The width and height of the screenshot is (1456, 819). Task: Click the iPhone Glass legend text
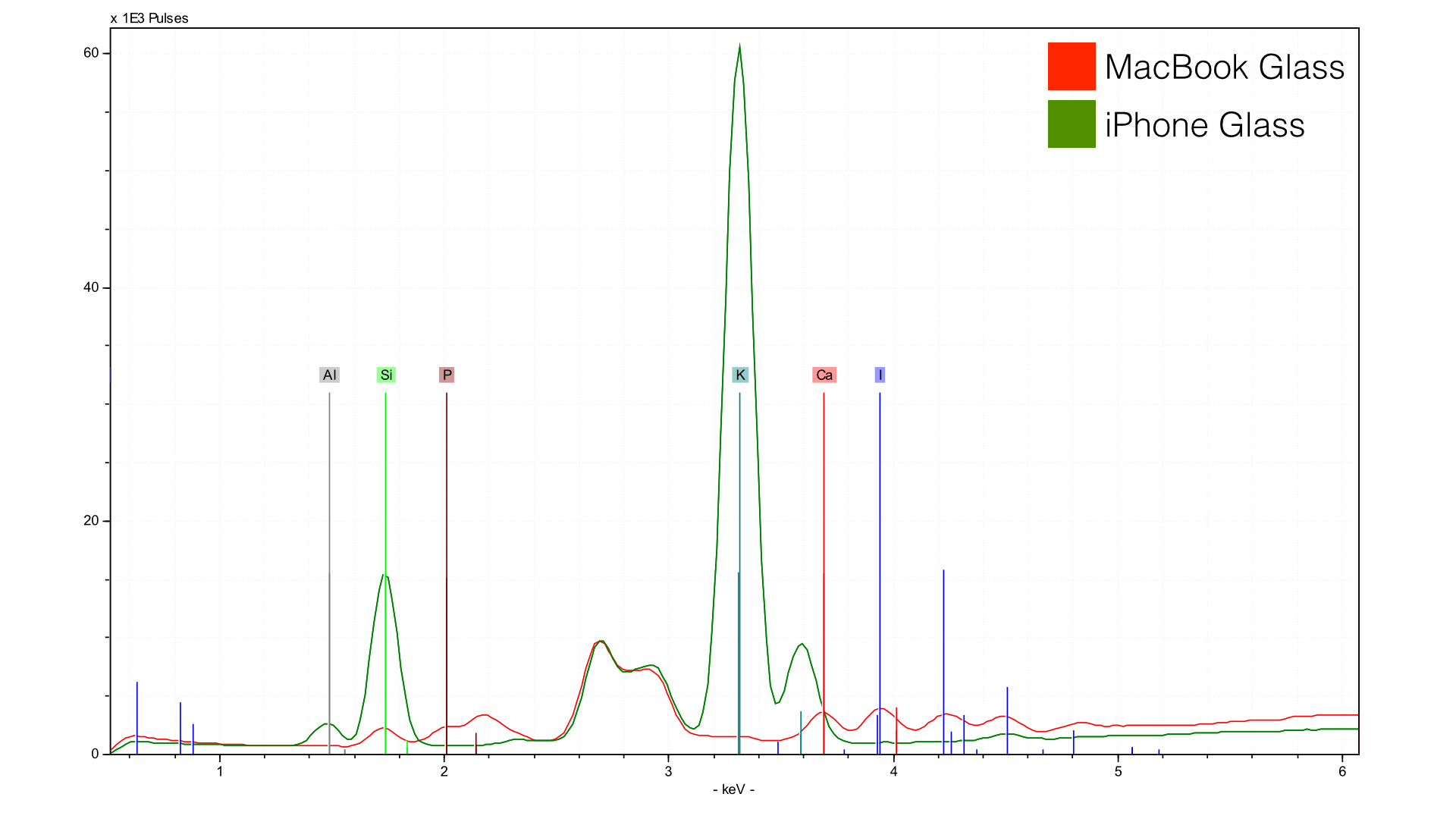1204,125
